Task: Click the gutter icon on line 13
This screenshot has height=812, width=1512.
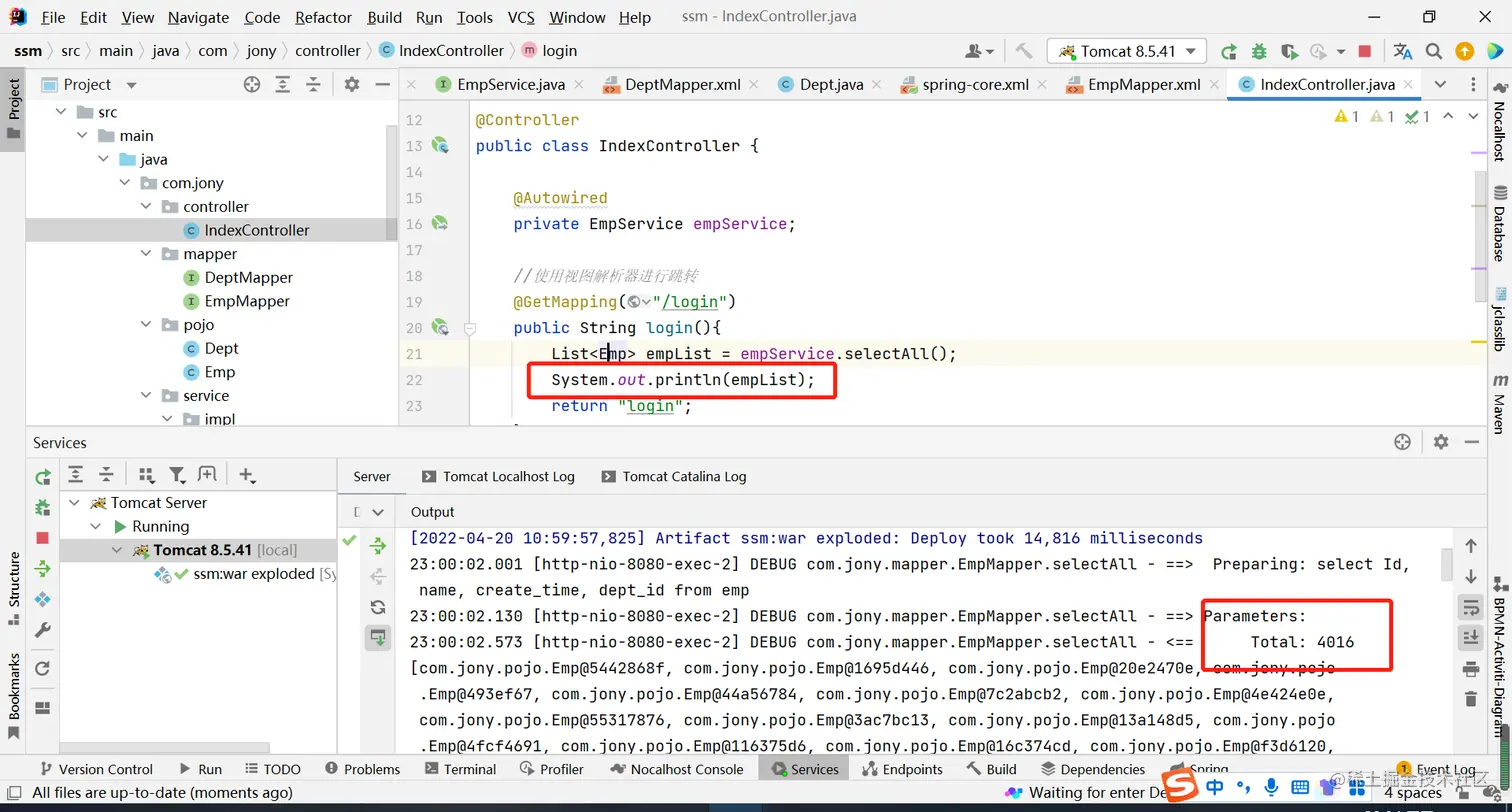Action: tap(440, 146)
